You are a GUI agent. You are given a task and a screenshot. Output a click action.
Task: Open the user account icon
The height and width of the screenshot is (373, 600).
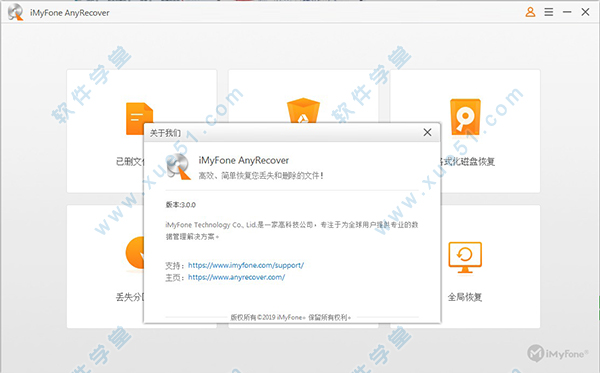[530, 12]
